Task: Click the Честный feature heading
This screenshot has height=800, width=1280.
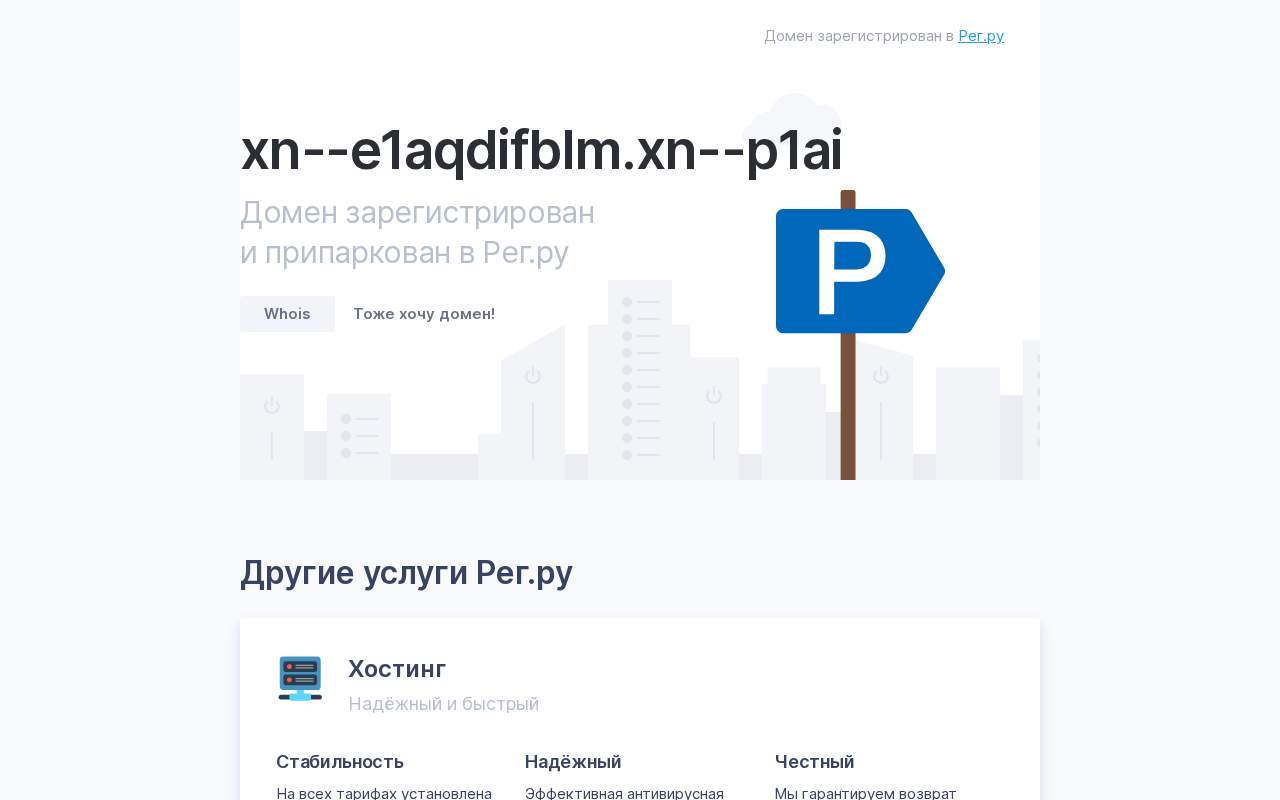Action: pos(814,762)
